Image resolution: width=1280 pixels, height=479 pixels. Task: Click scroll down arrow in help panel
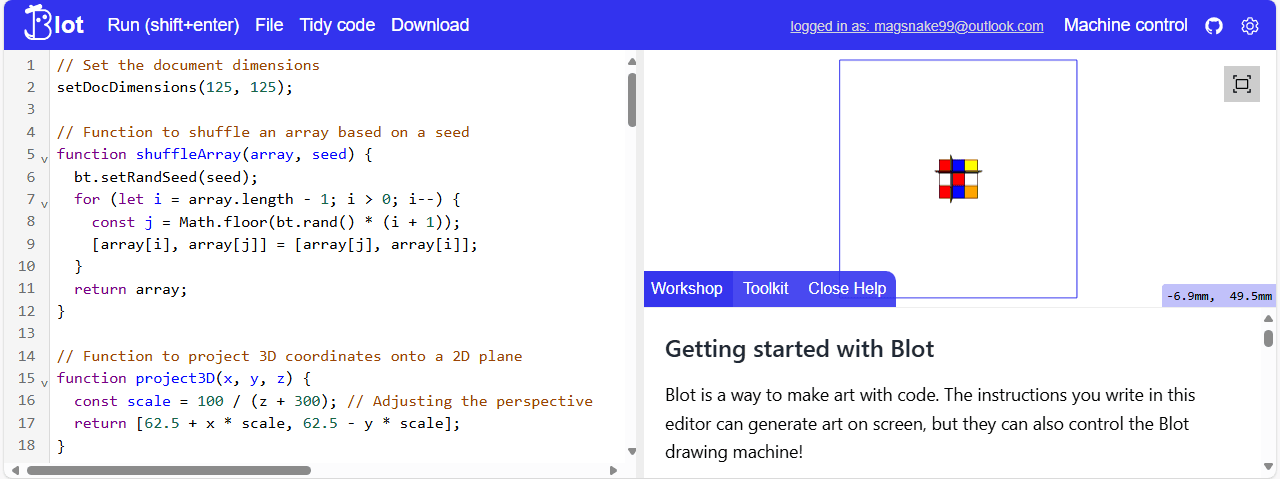(1268, 467)
